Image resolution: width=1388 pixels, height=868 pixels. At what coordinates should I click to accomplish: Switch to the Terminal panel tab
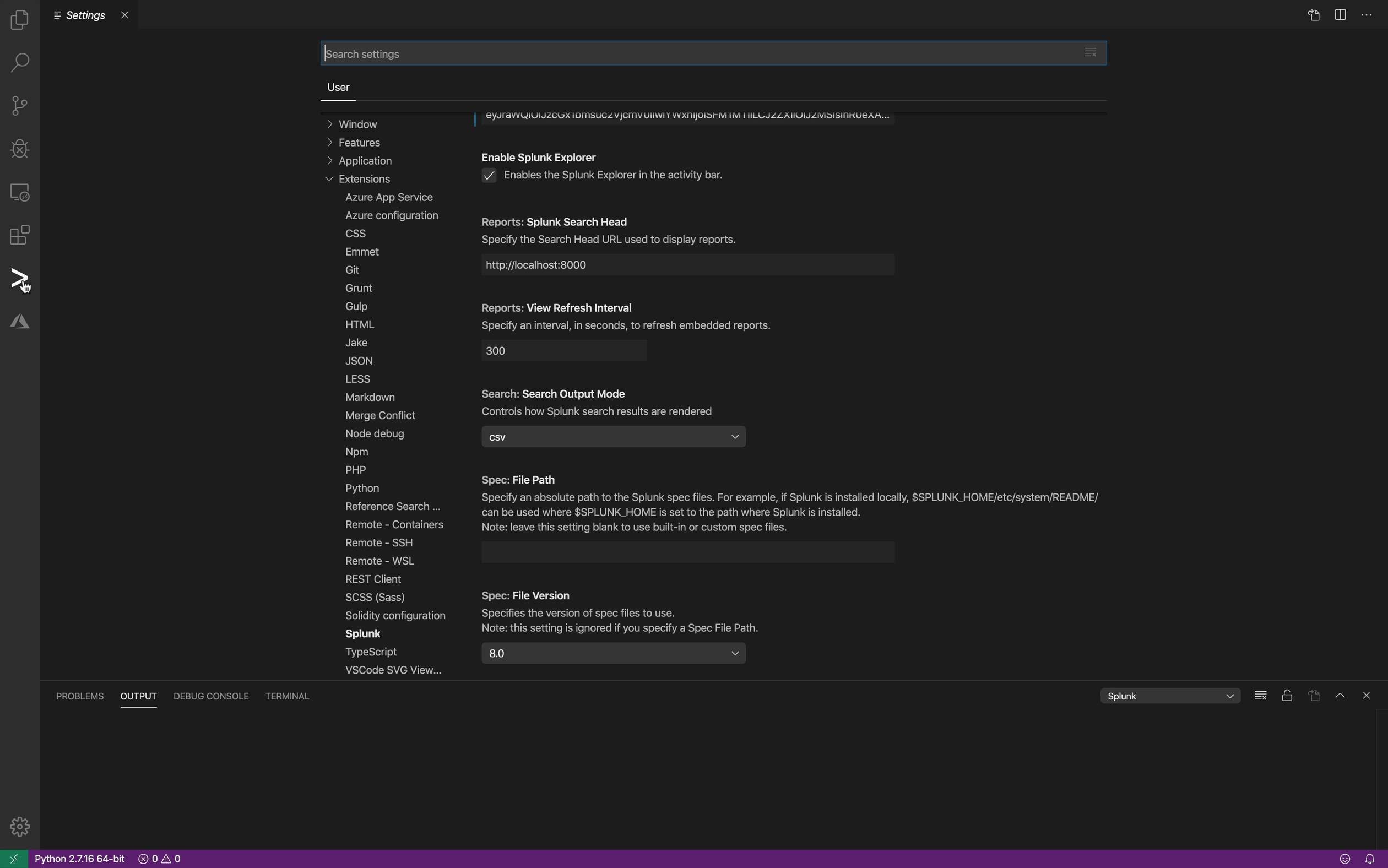point(287,696)
